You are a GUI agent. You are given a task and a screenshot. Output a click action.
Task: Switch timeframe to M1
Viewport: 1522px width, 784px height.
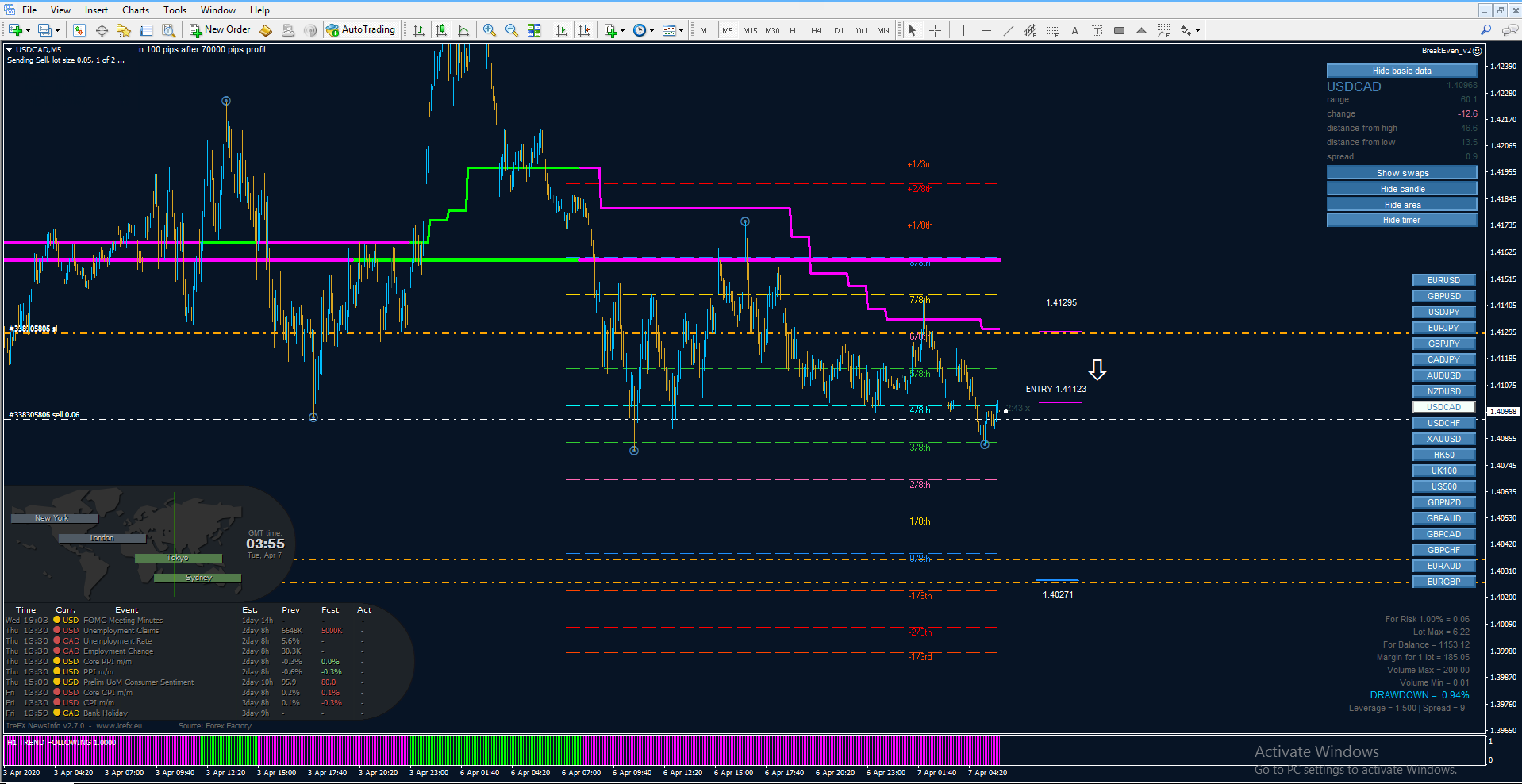click(705, 30)
